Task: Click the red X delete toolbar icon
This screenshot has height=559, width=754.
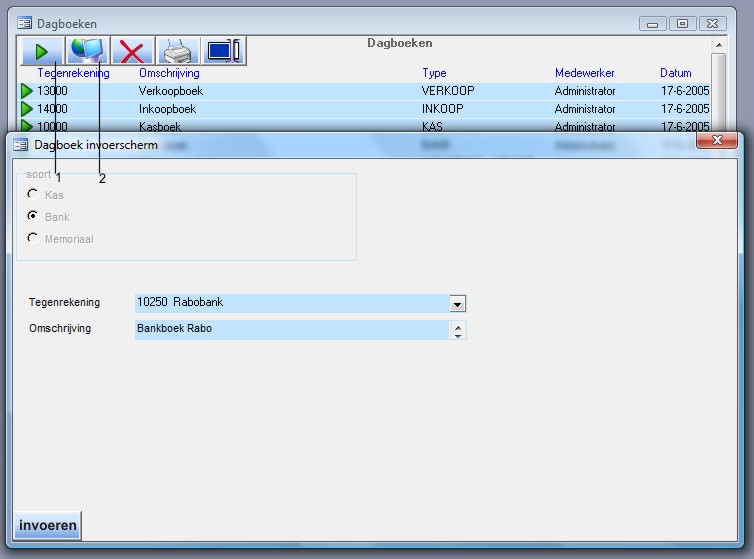Action: point(132,51)
